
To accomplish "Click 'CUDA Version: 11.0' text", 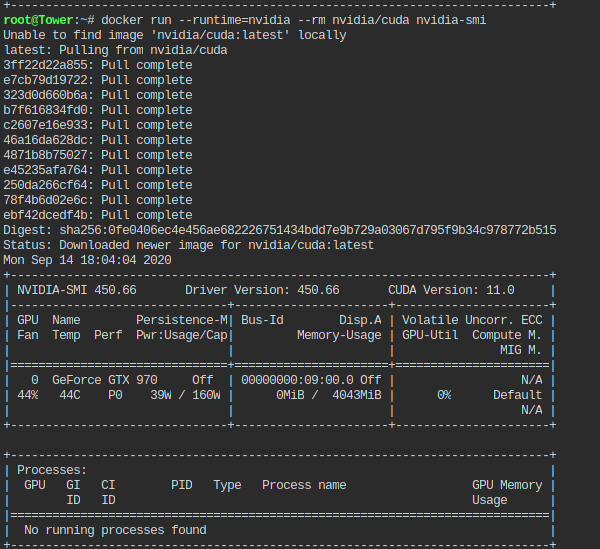I will pos(451,290).
